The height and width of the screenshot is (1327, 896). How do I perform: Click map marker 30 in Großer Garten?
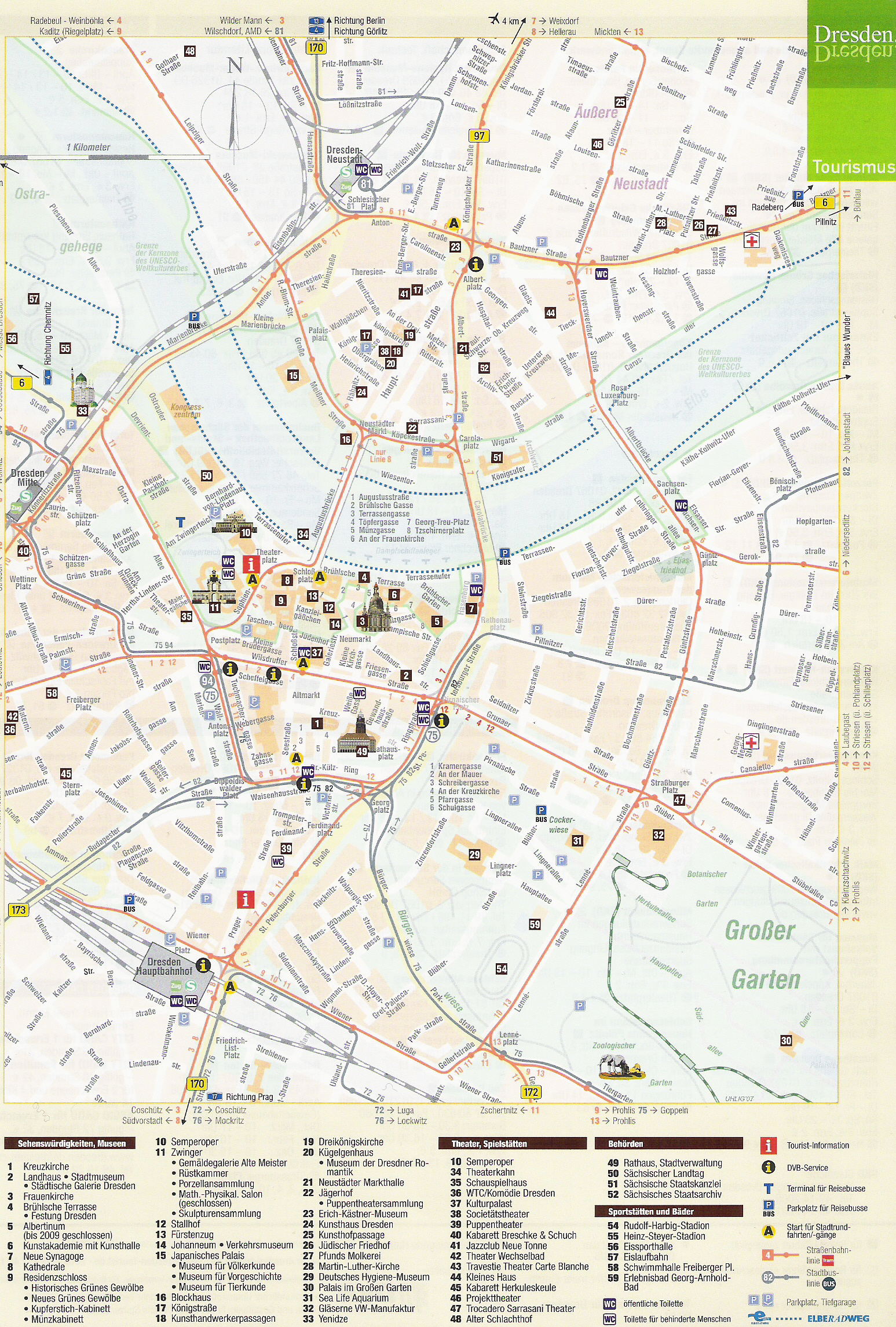[x=786, y=1040]
